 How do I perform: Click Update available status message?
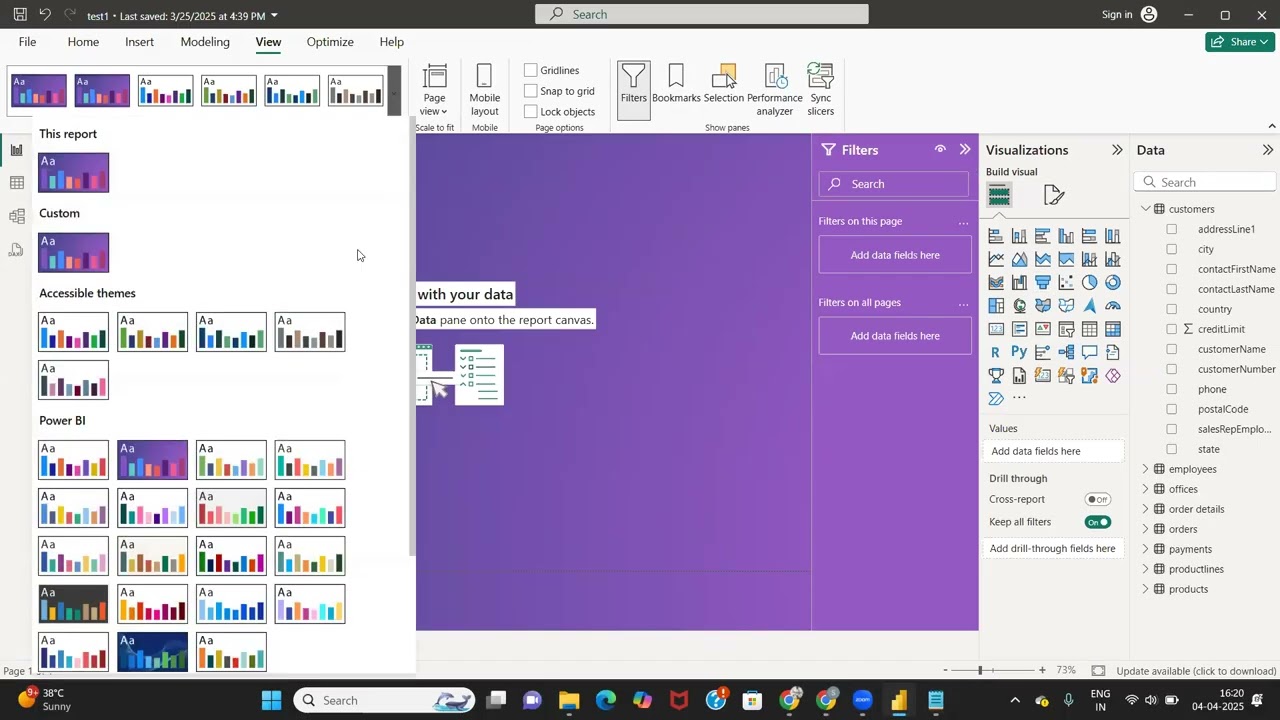1196,671
